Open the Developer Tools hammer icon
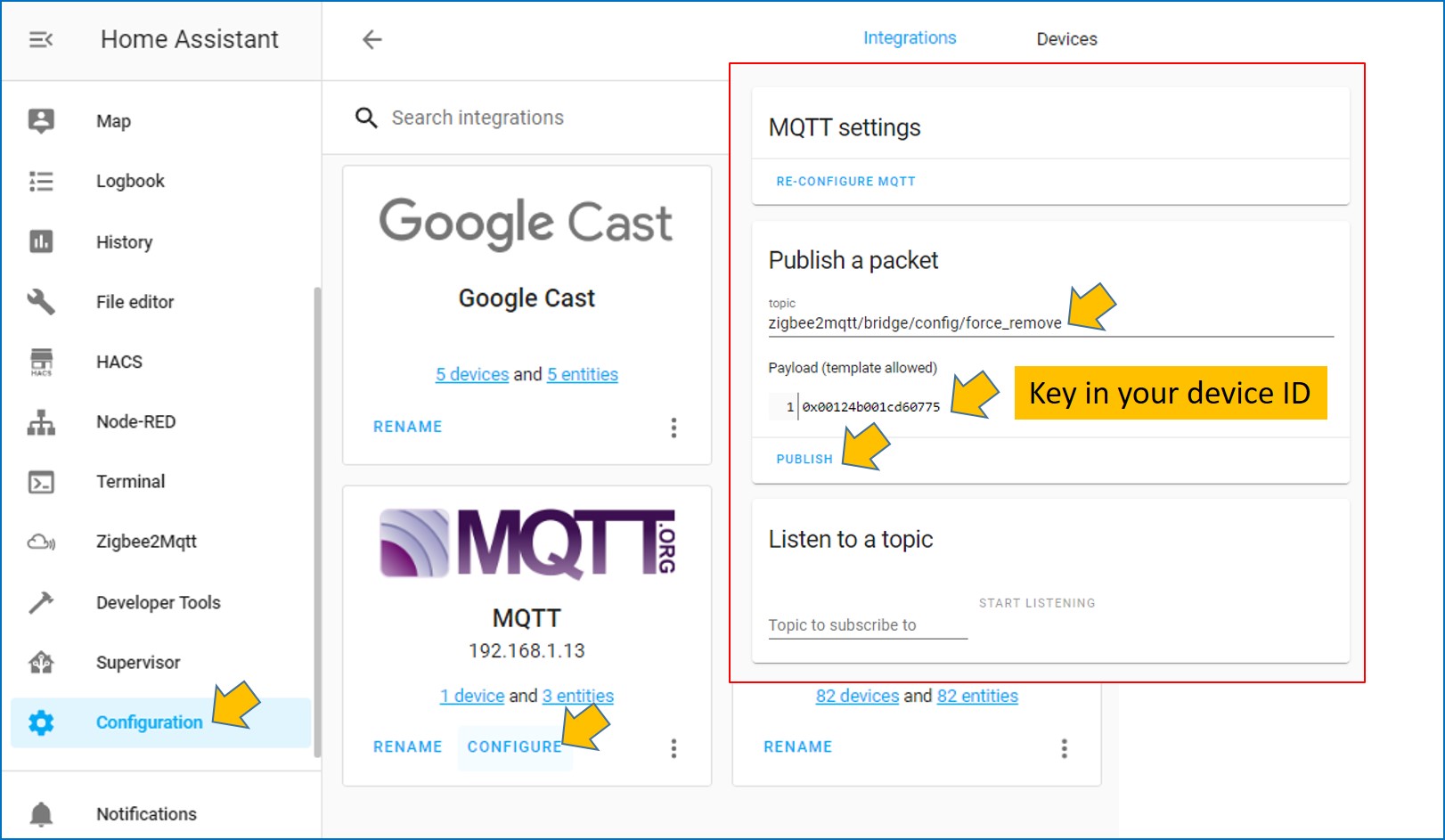The width and height of the screenshot is (1445, 840). 41,602
